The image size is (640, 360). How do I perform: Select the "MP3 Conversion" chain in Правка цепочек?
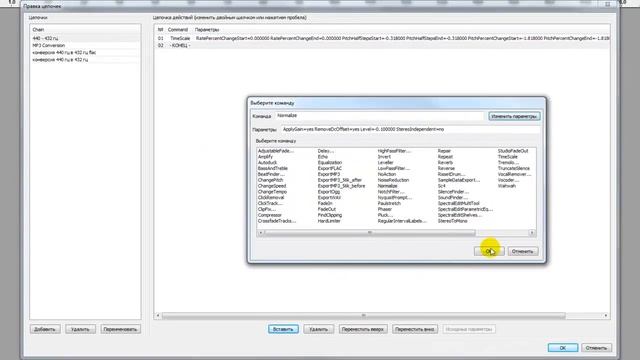(x=85, y=45)
